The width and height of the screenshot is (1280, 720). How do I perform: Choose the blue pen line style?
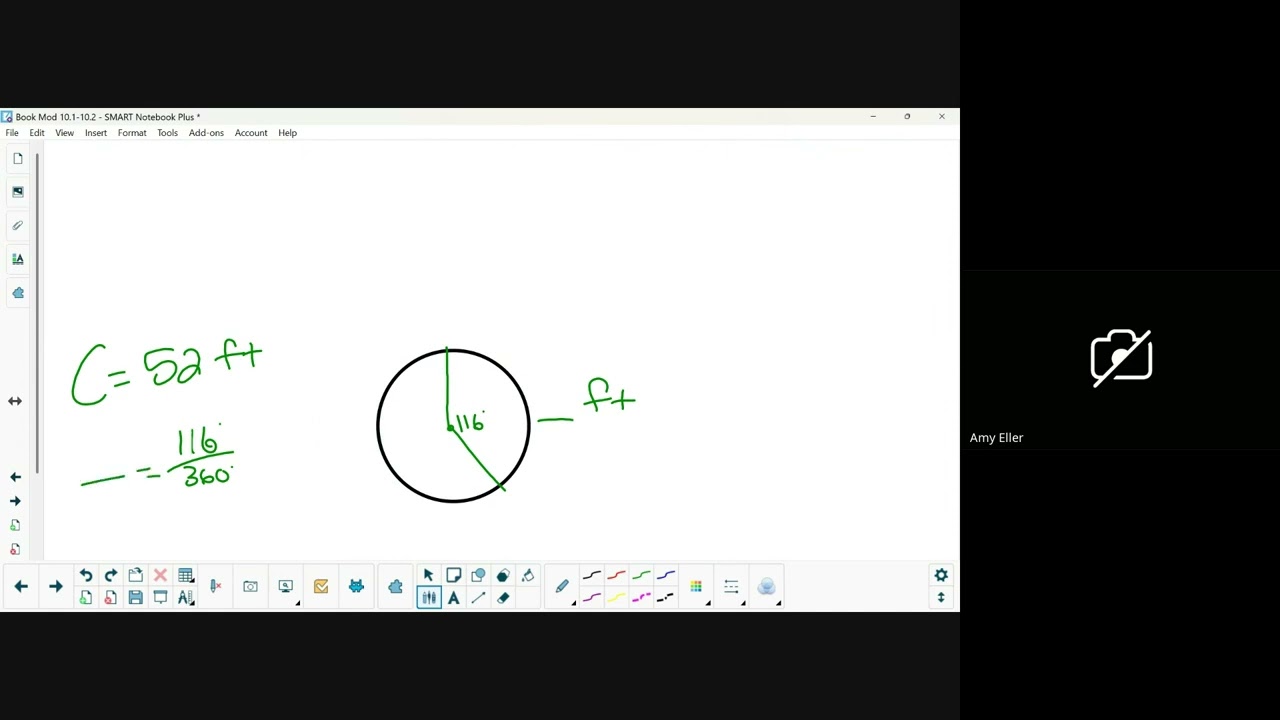[x=666, y=575]
